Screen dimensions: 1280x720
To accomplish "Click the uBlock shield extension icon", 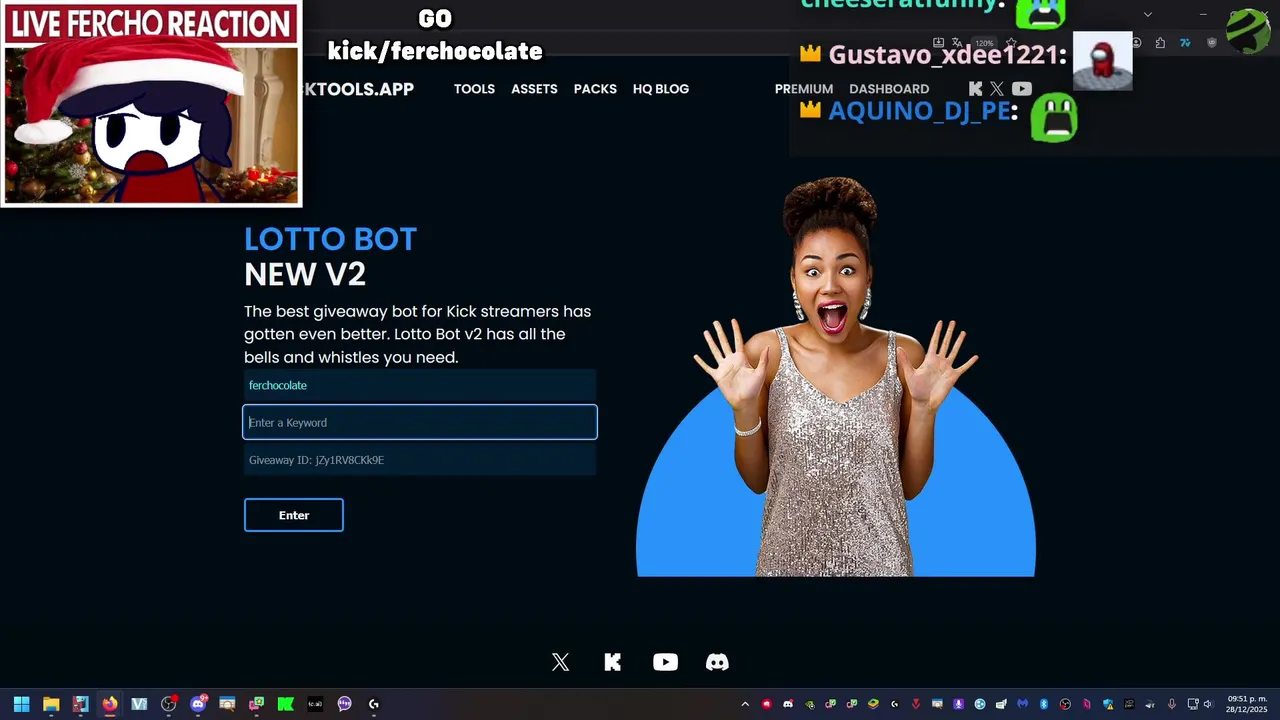I will click(1212, 43).
